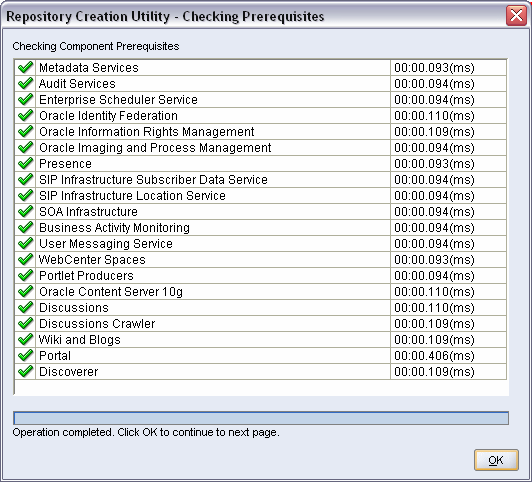Select the Business Activity Monitoring label

(x=114, y=228)
